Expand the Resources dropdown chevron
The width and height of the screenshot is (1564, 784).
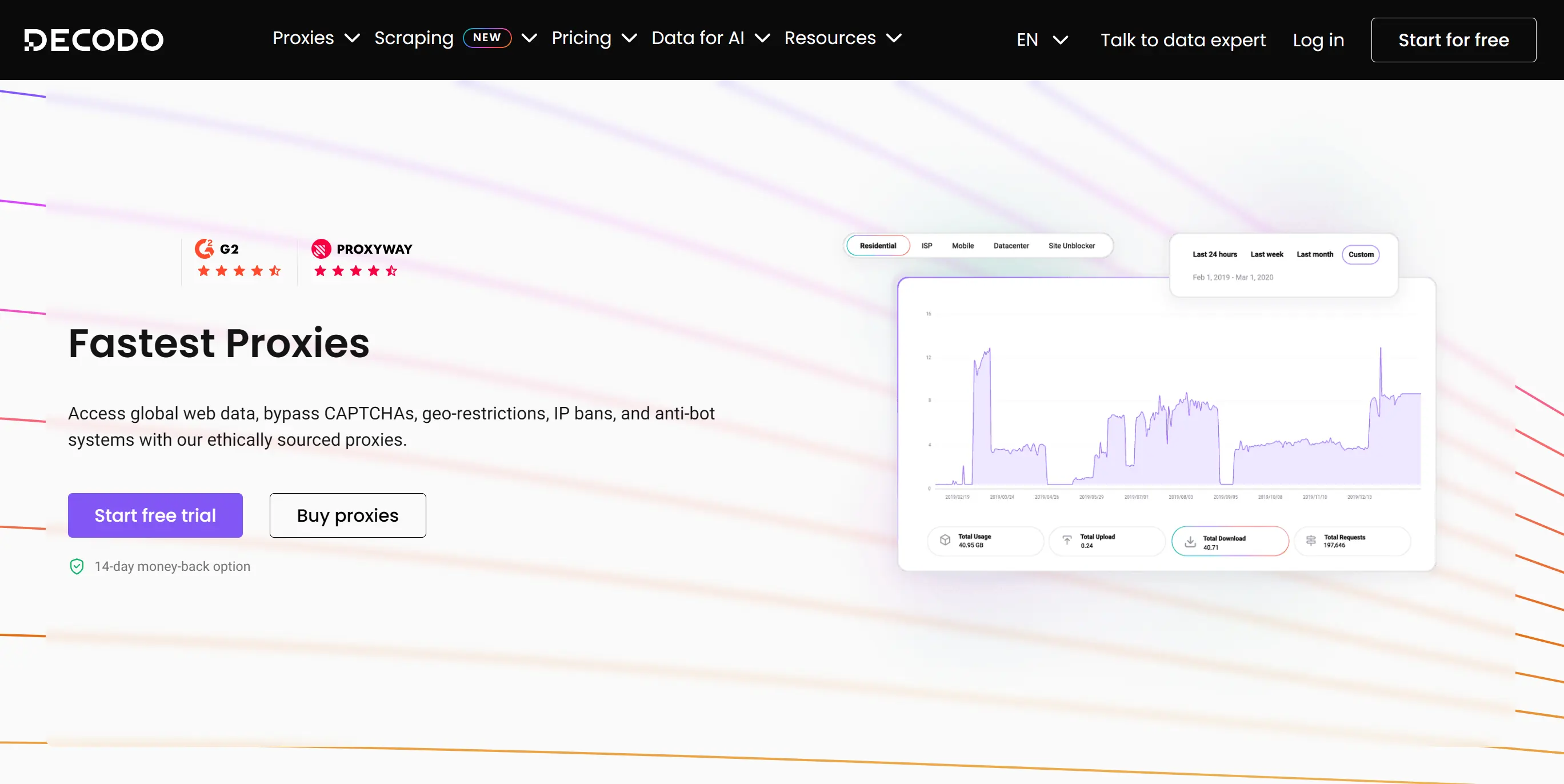click(x=894, y=38)
